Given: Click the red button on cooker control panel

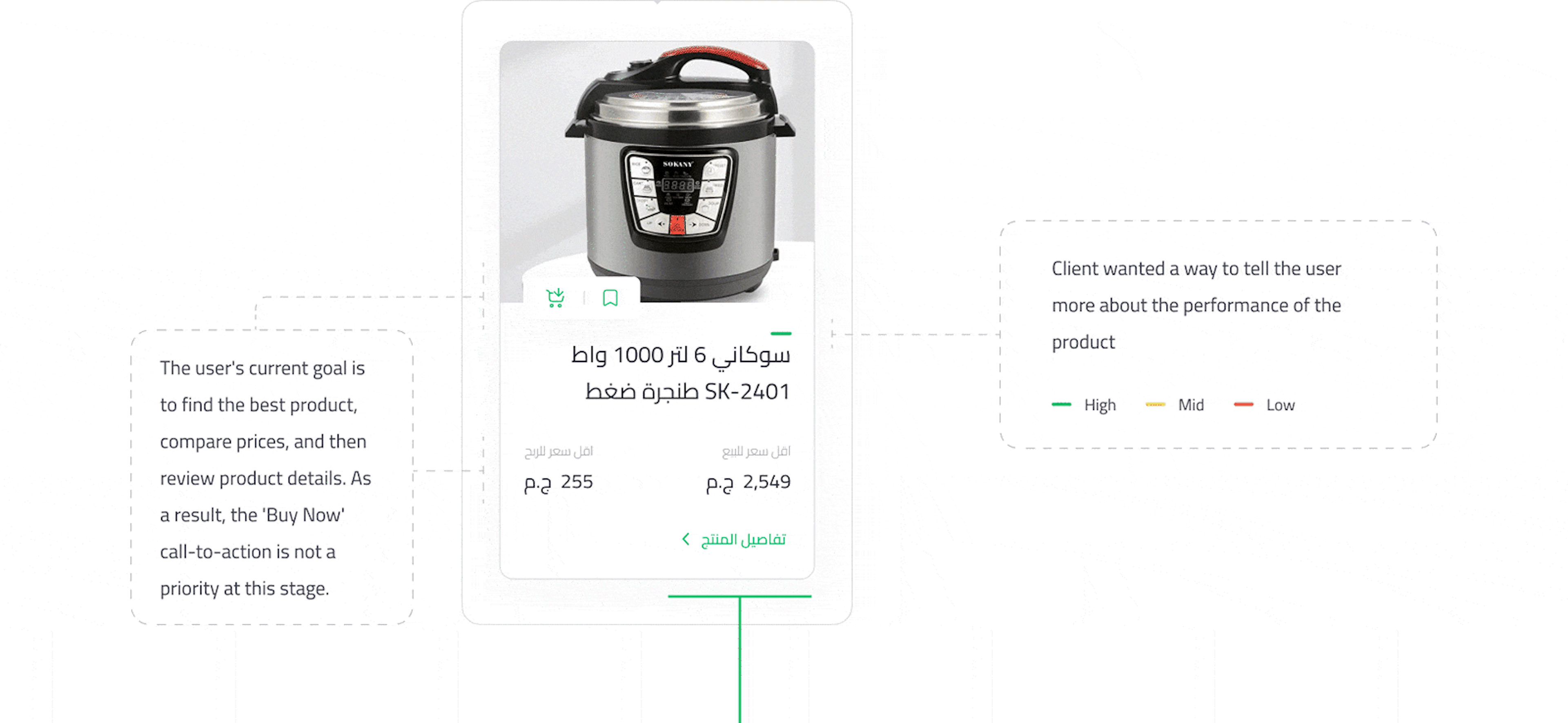Looking at the screenshot, I should 677,225.
